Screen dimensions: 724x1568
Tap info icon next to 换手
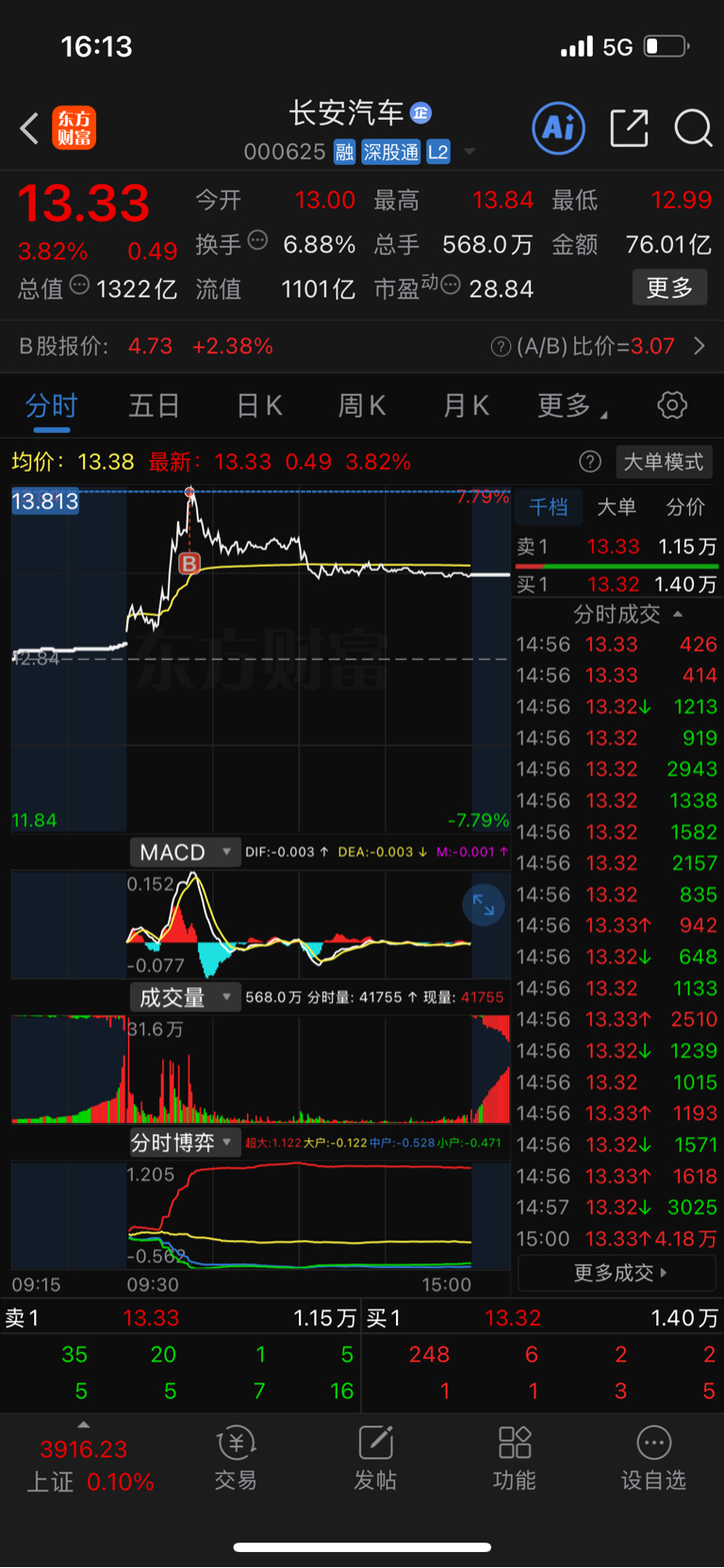[257, 239]
